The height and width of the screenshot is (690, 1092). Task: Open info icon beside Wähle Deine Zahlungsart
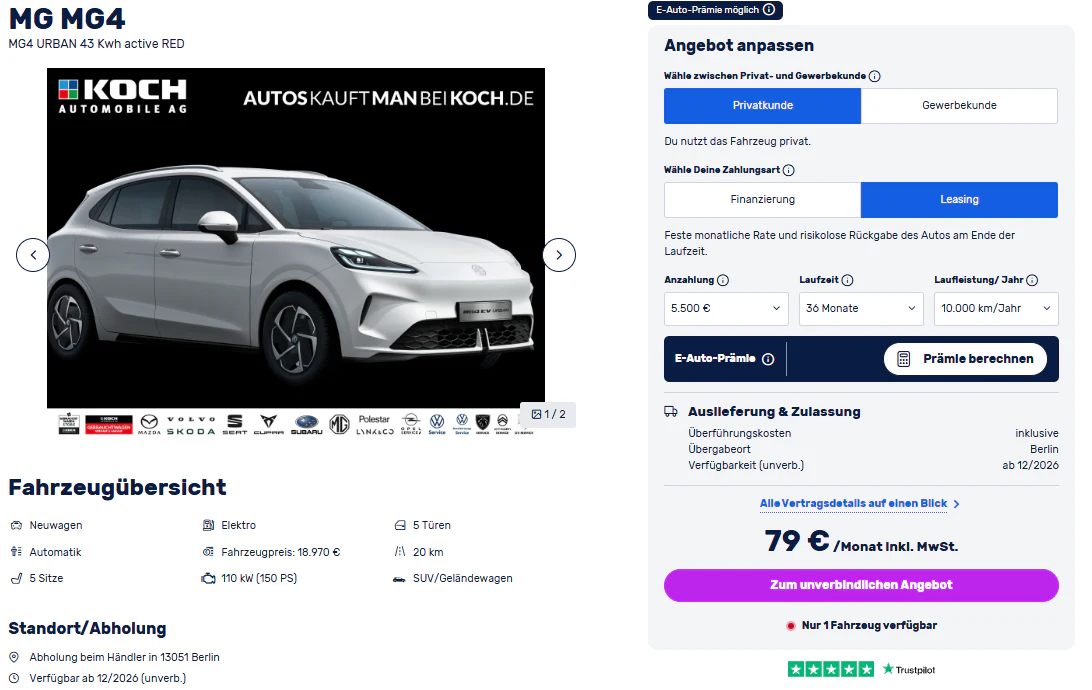tap(788, 170)
